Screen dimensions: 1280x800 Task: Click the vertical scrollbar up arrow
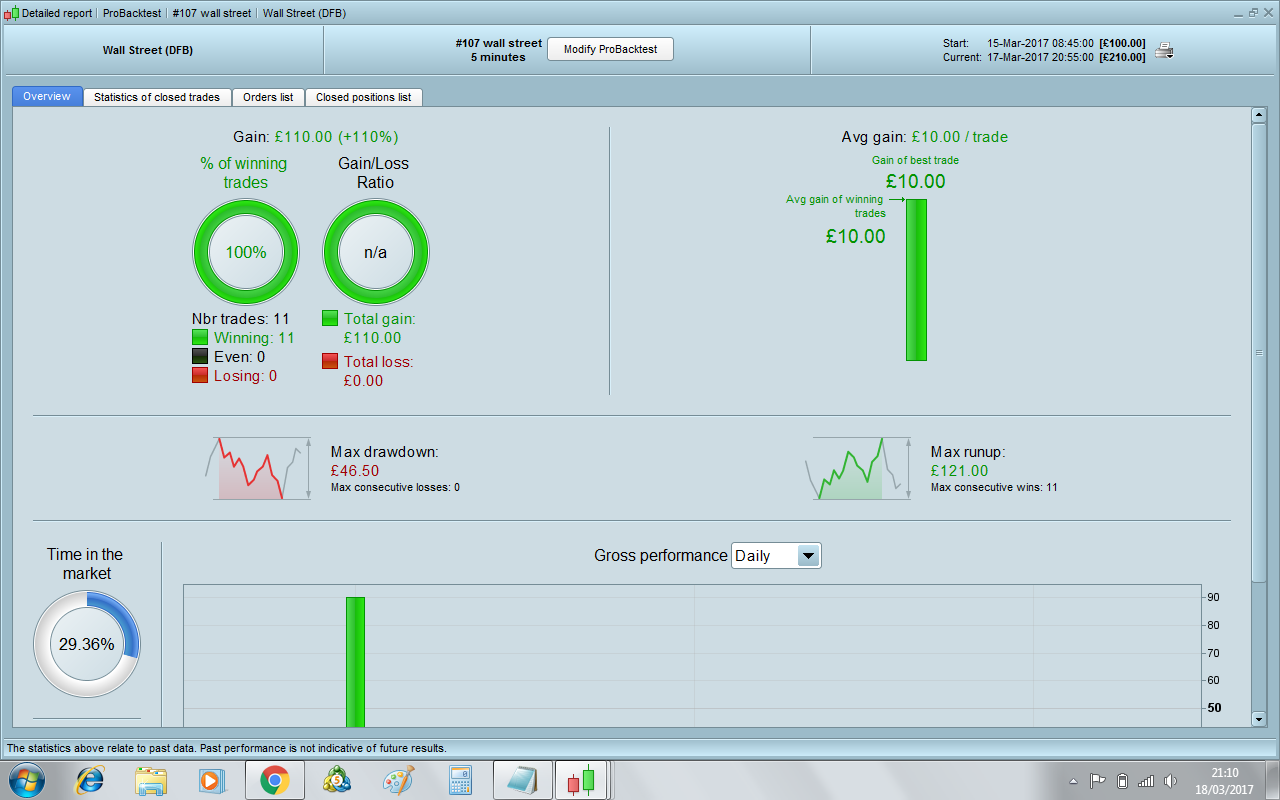[x=1258, y=116]
